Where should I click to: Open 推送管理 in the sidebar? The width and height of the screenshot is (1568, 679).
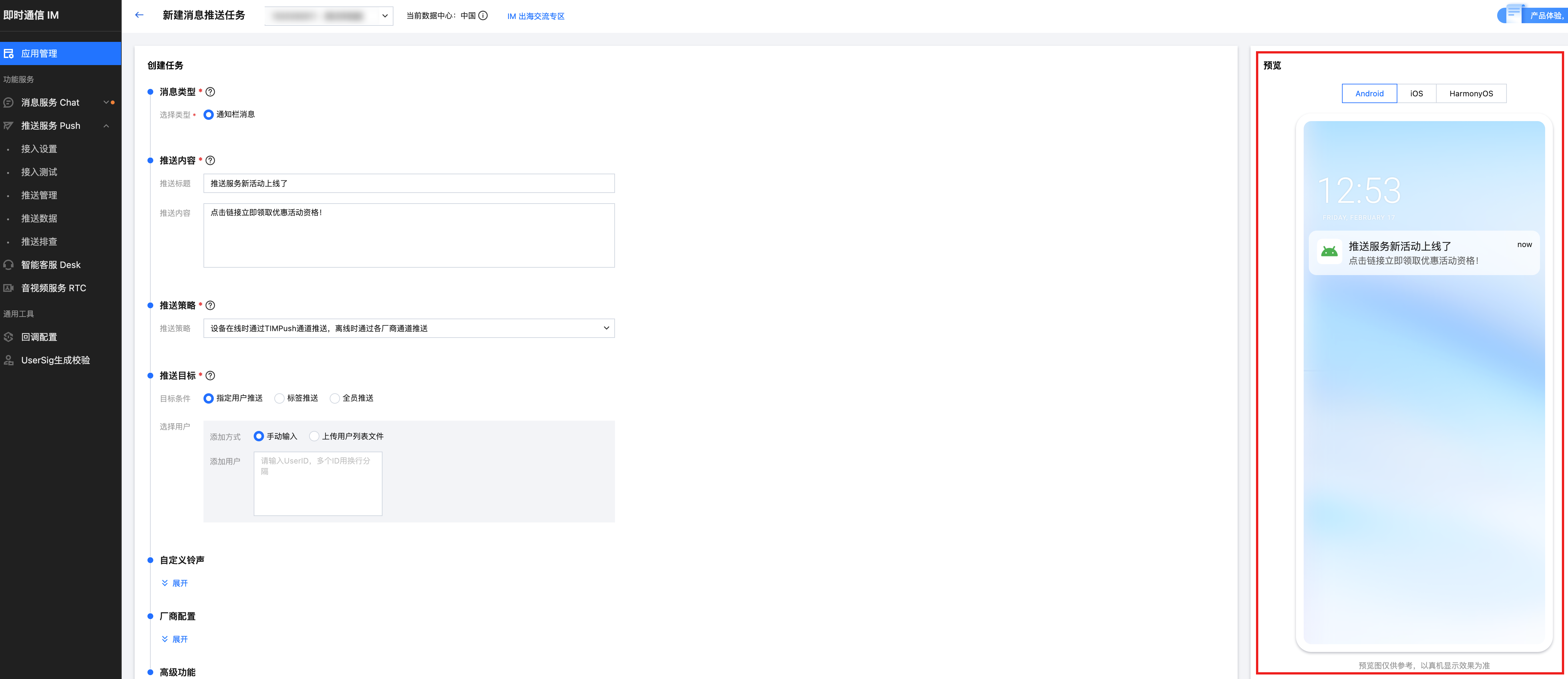click(39, 196)
